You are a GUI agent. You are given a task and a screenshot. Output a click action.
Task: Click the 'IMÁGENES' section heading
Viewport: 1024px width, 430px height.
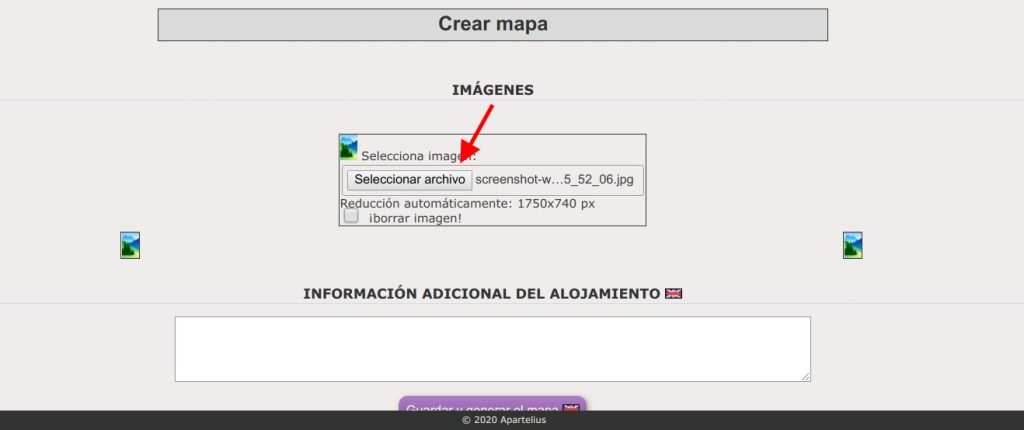[492, 90]
